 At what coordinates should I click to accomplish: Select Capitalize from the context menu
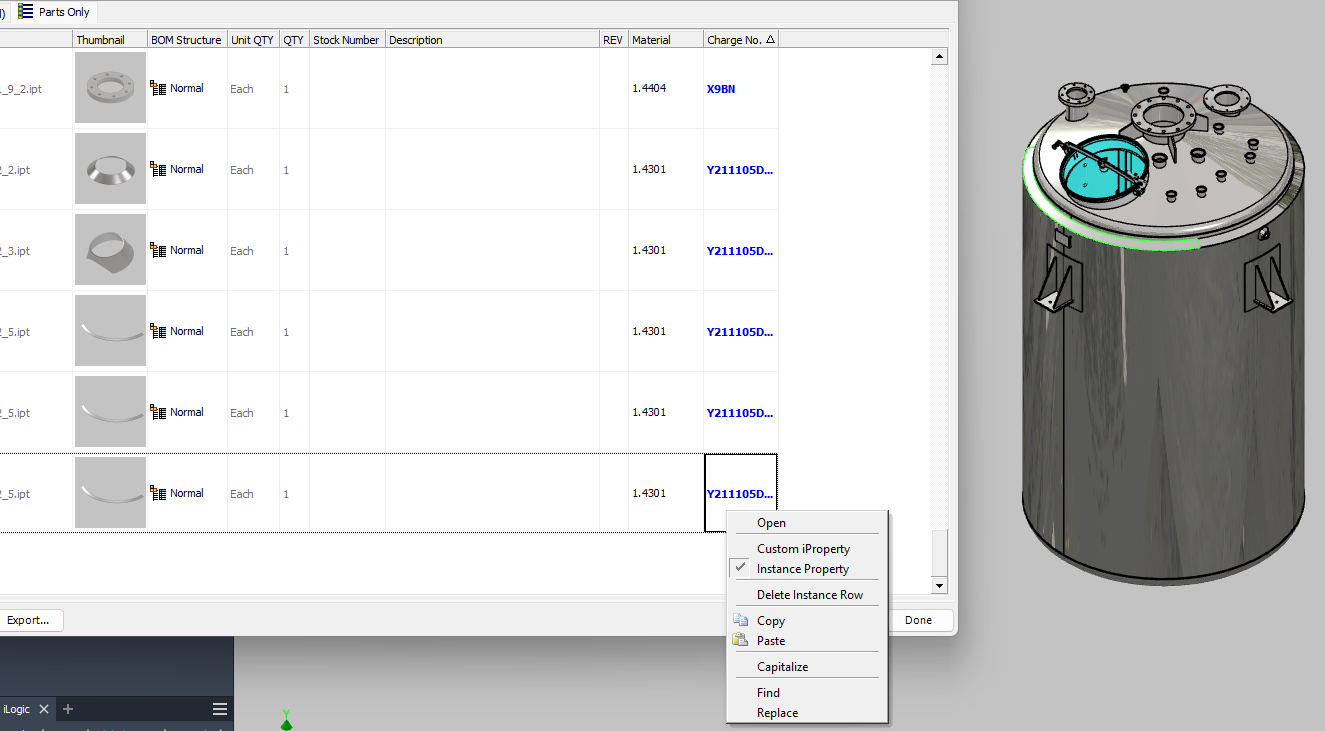tap(782, 666)
